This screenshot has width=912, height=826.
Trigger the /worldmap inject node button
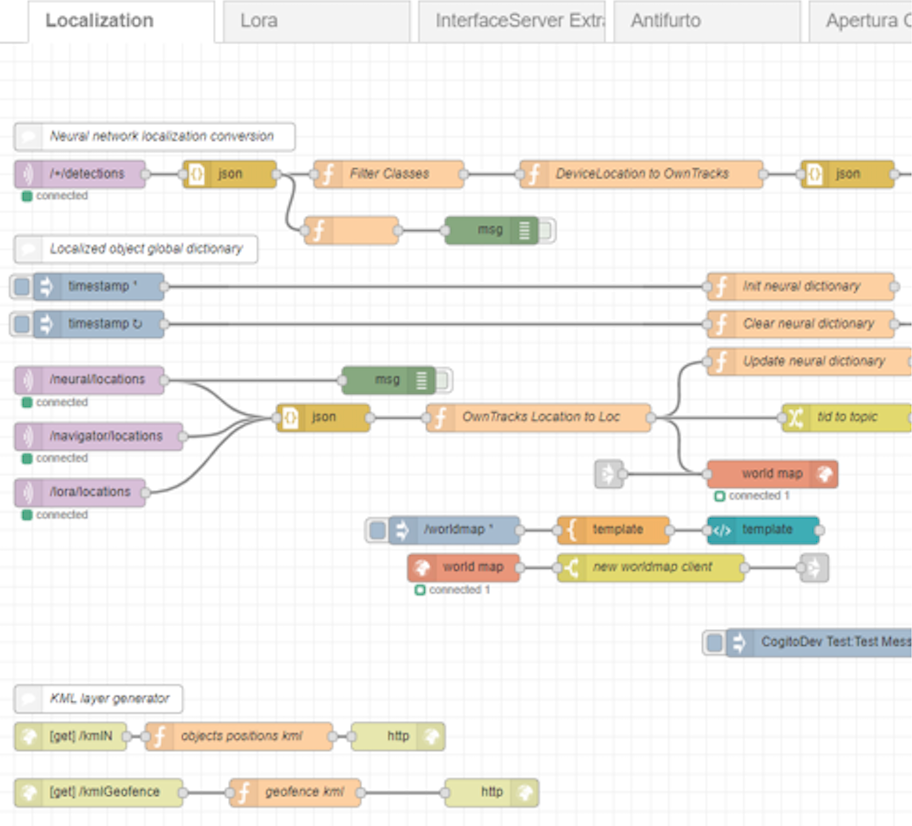376,530
